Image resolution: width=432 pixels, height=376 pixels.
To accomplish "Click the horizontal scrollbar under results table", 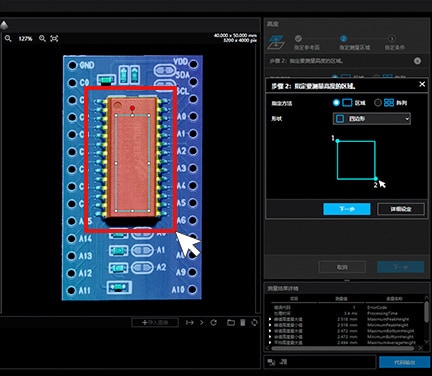I will tap(342, 348).
